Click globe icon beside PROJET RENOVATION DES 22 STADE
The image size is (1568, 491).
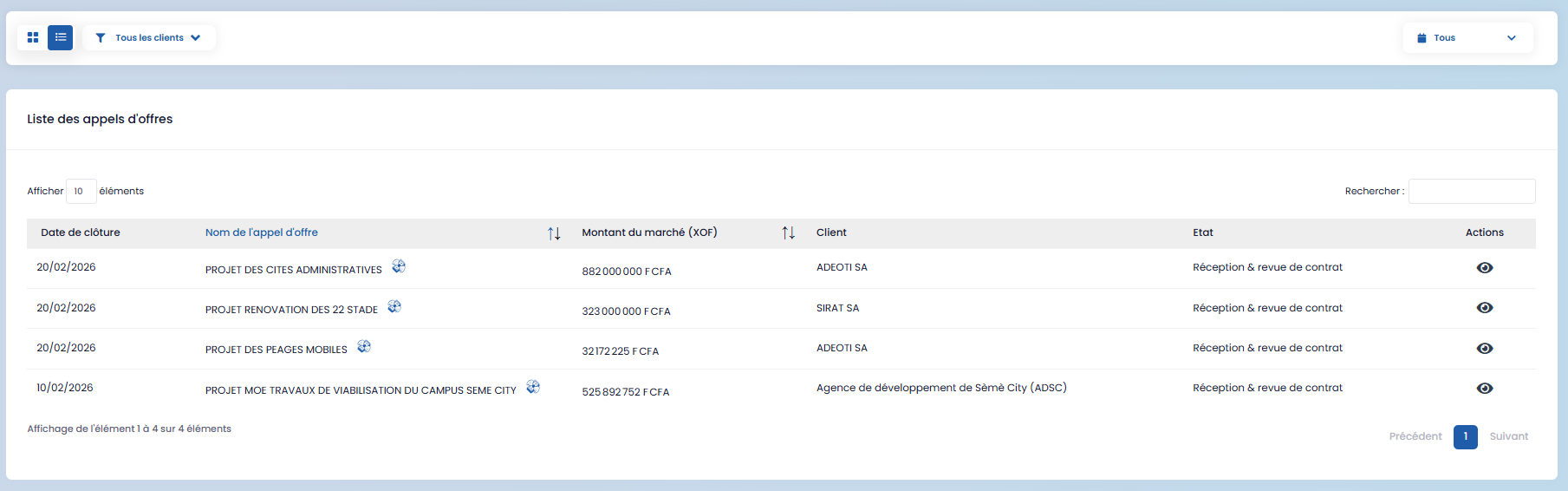394,306
